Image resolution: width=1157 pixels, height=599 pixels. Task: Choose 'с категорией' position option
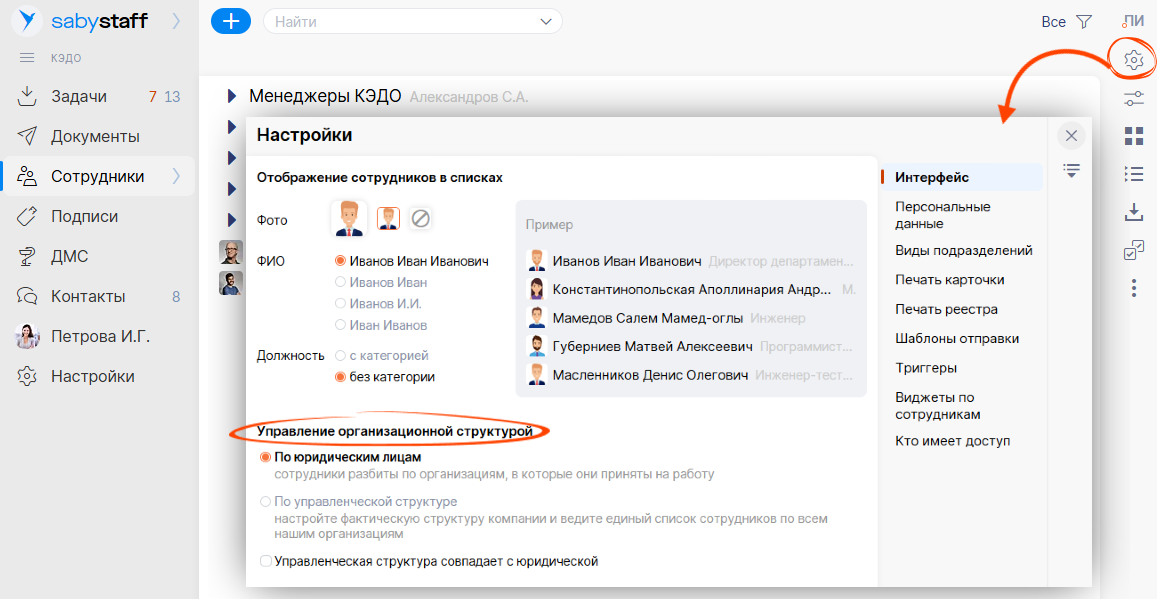pos(341,356)
